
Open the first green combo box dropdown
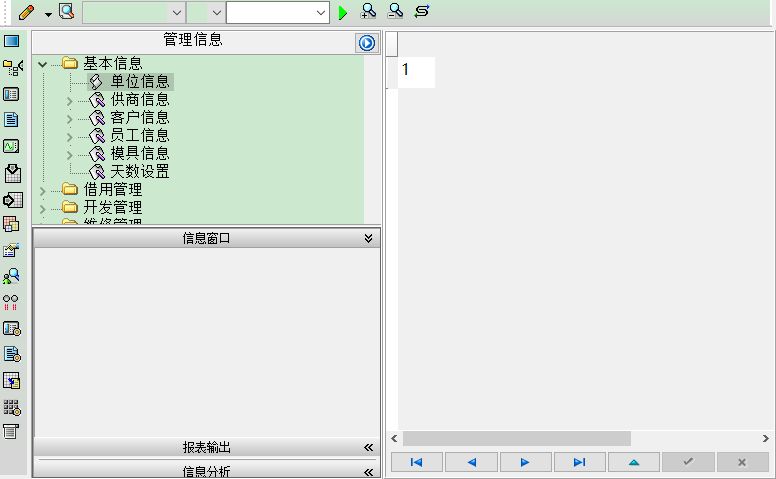pyautogui.click(x=177, y=13)
